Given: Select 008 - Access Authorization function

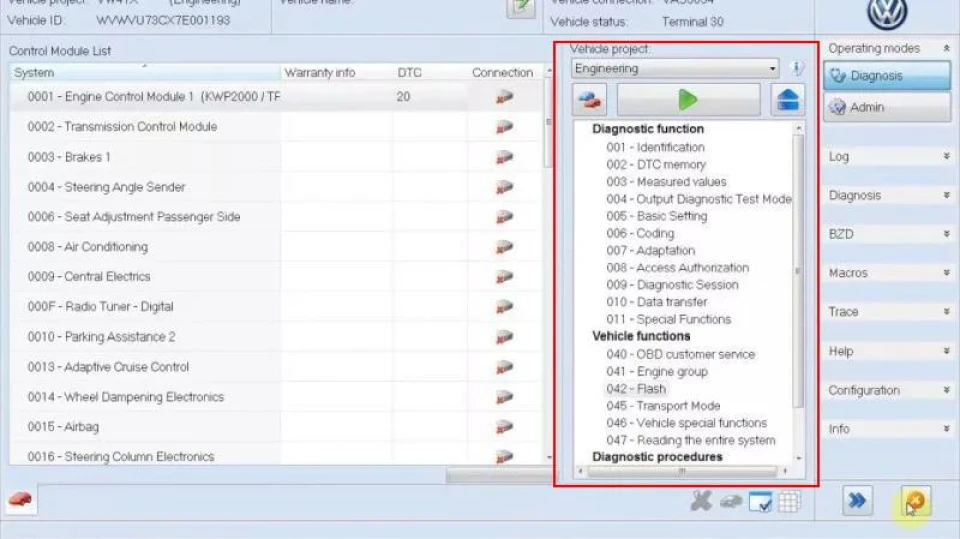Looking at the screenshot, I should tap(677, 267).
